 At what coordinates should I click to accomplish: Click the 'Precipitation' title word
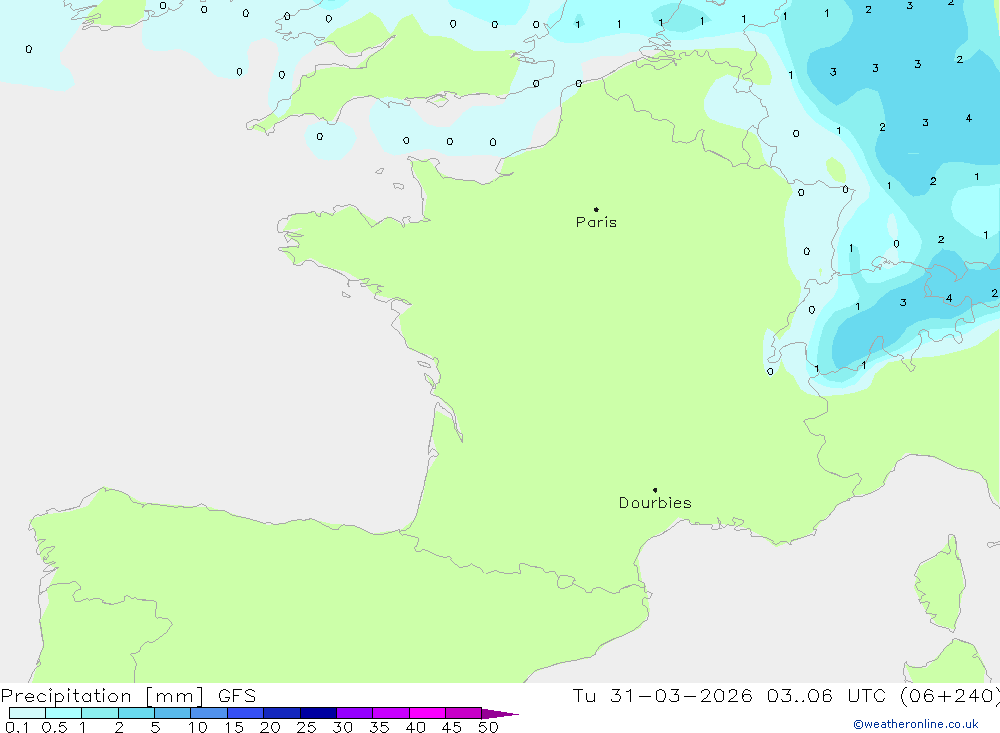point(66,696)
